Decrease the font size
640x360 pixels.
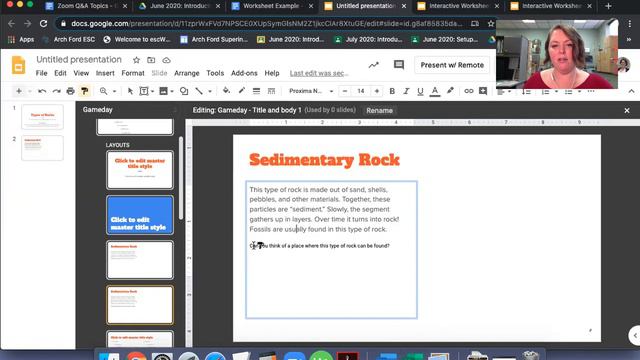(x=345, y=91)
